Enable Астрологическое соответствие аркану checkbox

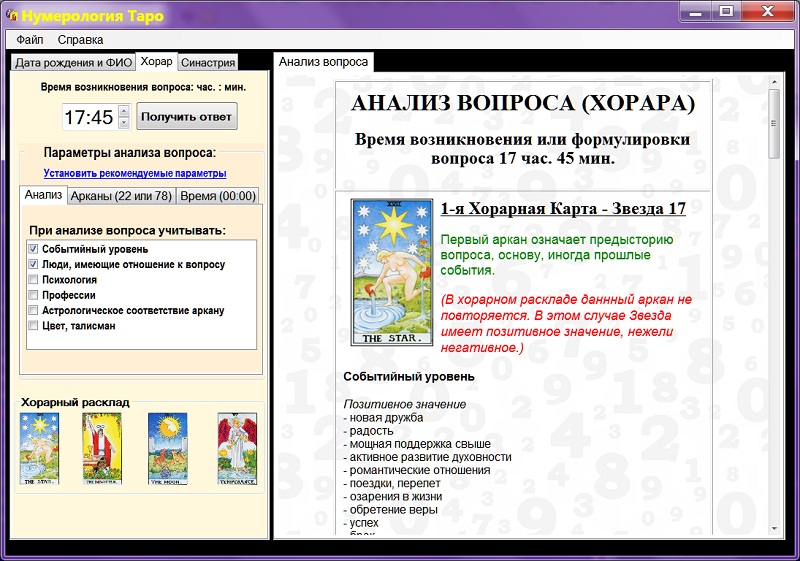point(33,310)
